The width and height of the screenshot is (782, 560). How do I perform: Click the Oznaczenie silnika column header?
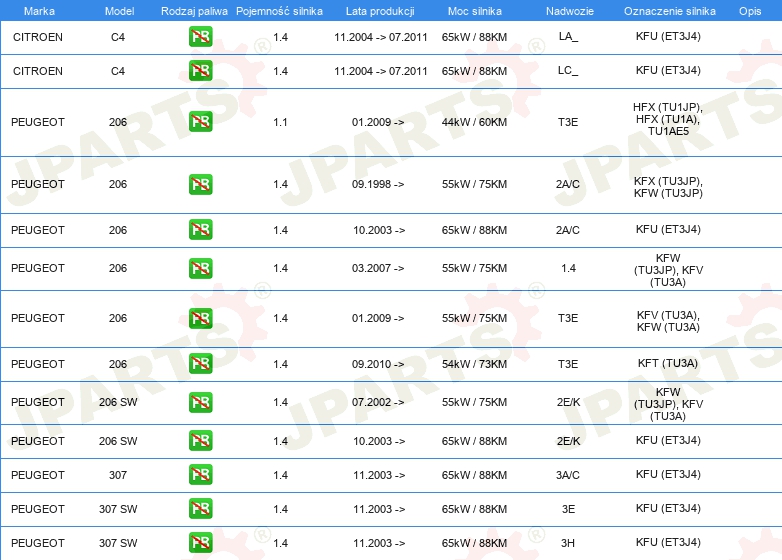pyautogui.click(x=668, y=11)
